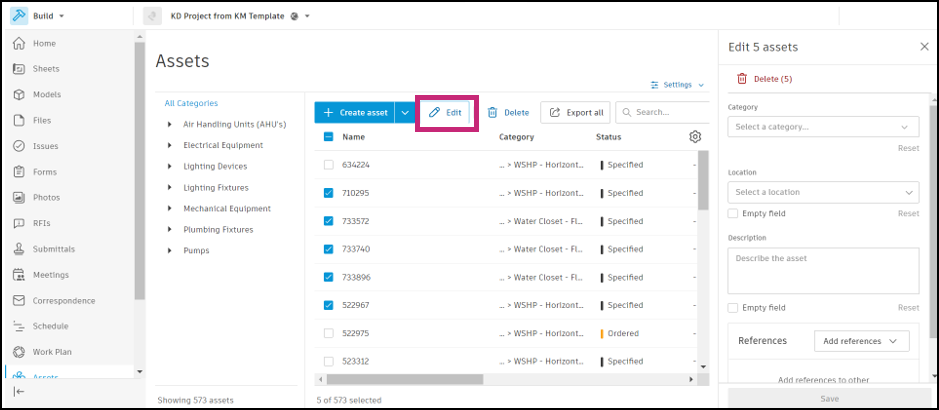Click the Edit button in toolbar
Screen dimensions: 939x410
click(x=445, y=113)
